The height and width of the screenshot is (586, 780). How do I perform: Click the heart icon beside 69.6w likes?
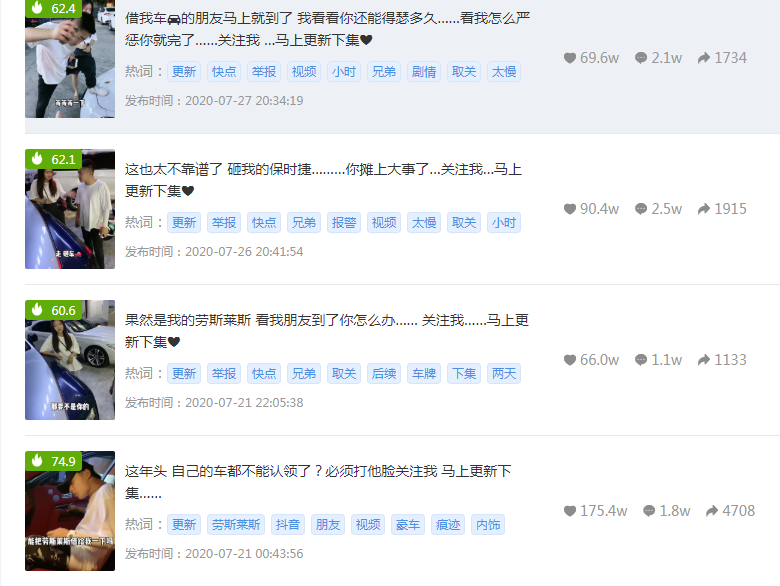570,58
